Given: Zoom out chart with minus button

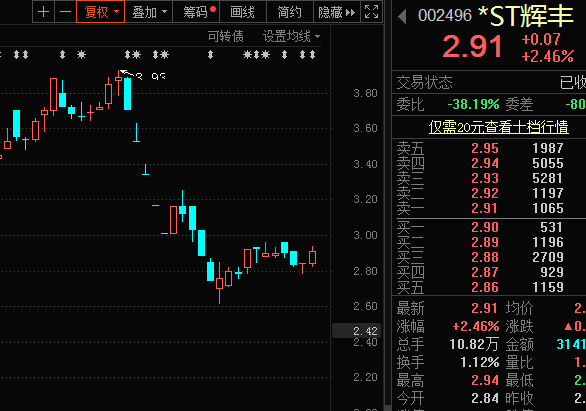Looking at the screenshot, I should click(x=65, y=12).
